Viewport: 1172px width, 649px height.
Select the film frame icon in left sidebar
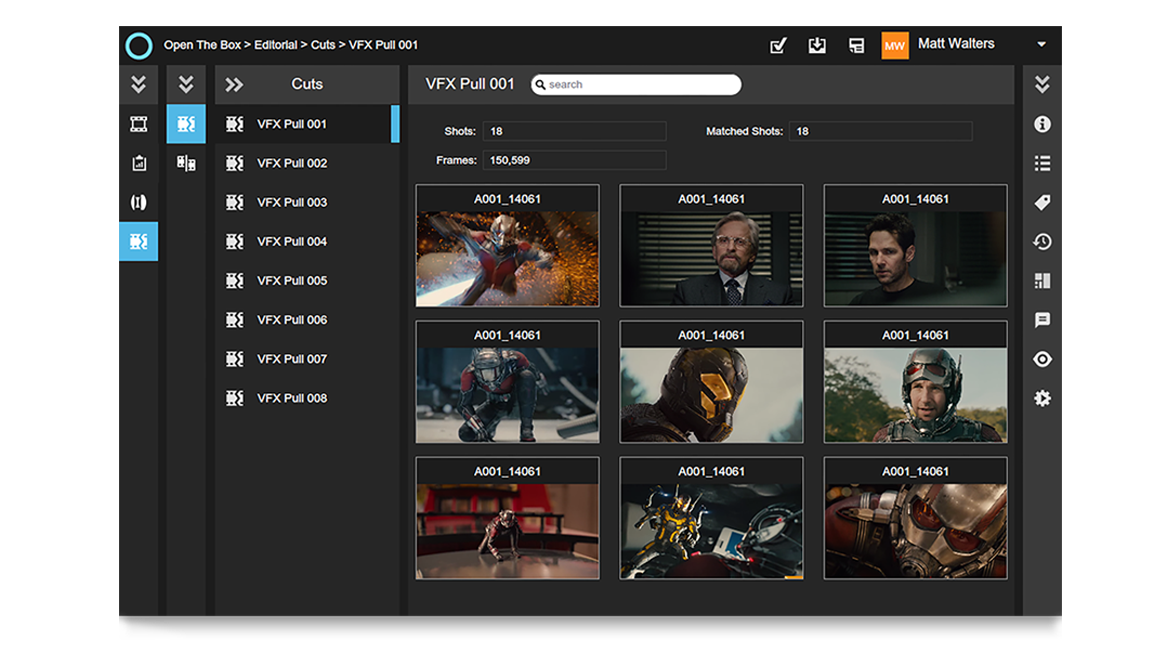click(138, 124)
